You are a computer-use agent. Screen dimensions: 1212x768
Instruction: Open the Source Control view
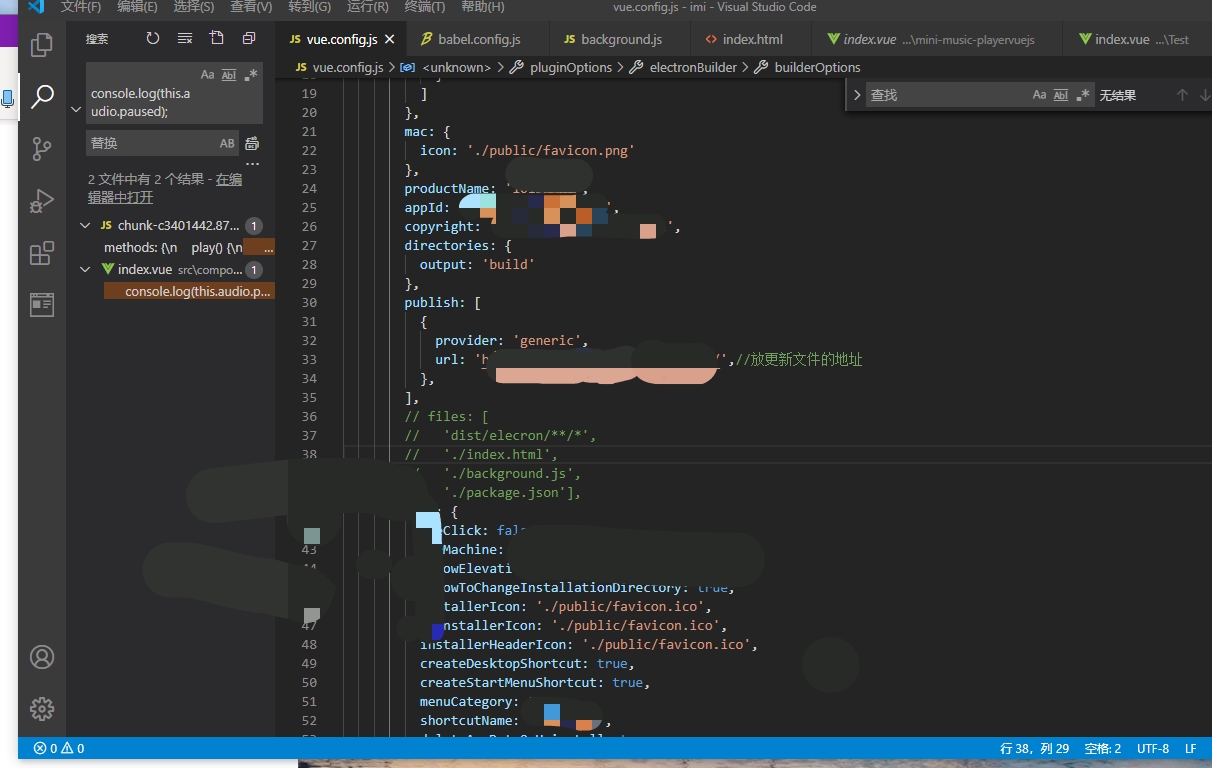pos(42,149)
